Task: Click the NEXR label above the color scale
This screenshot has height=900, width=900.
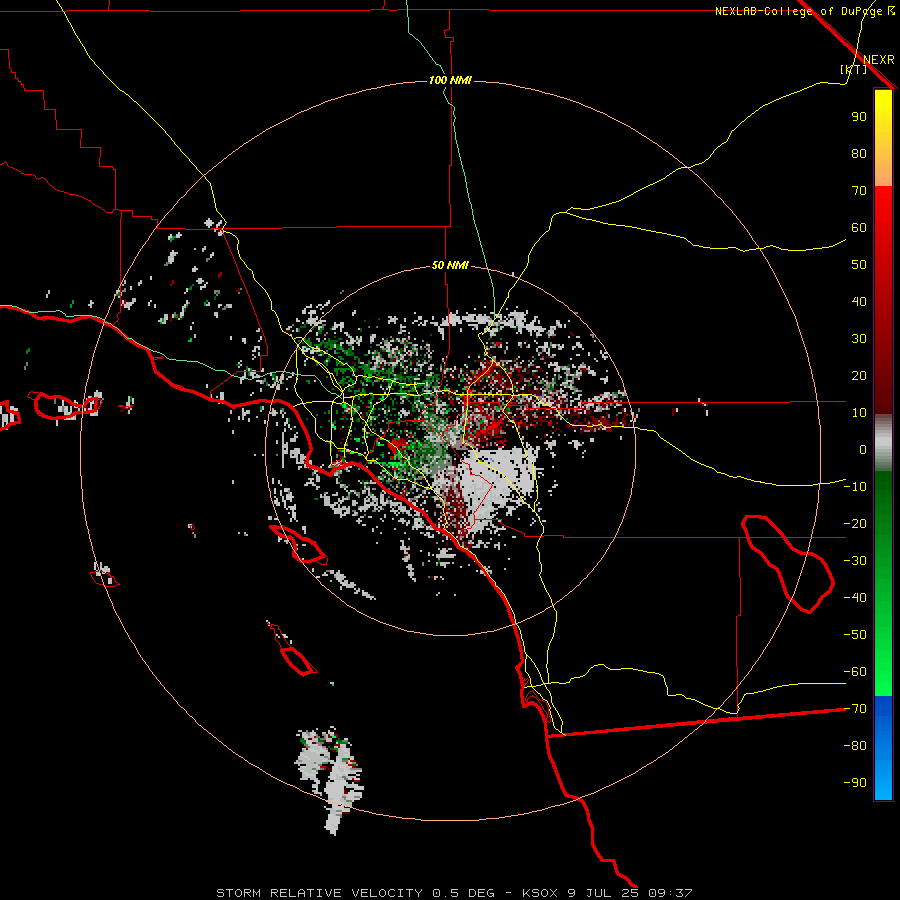Action: (878, 60)
